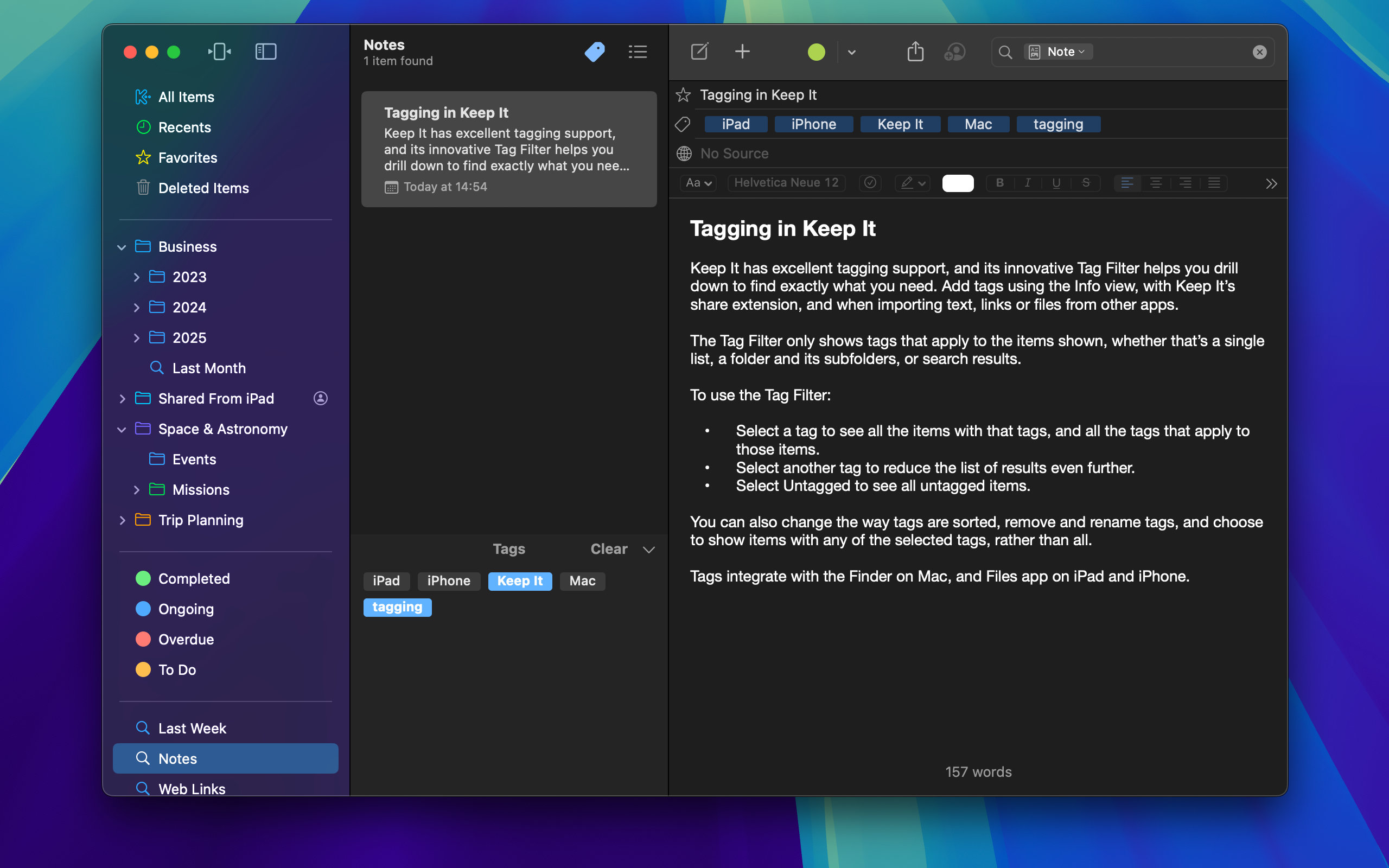Screen dimensions: 1389x868
Task: Expand the Shared From iPad folder
Action: 122,398
